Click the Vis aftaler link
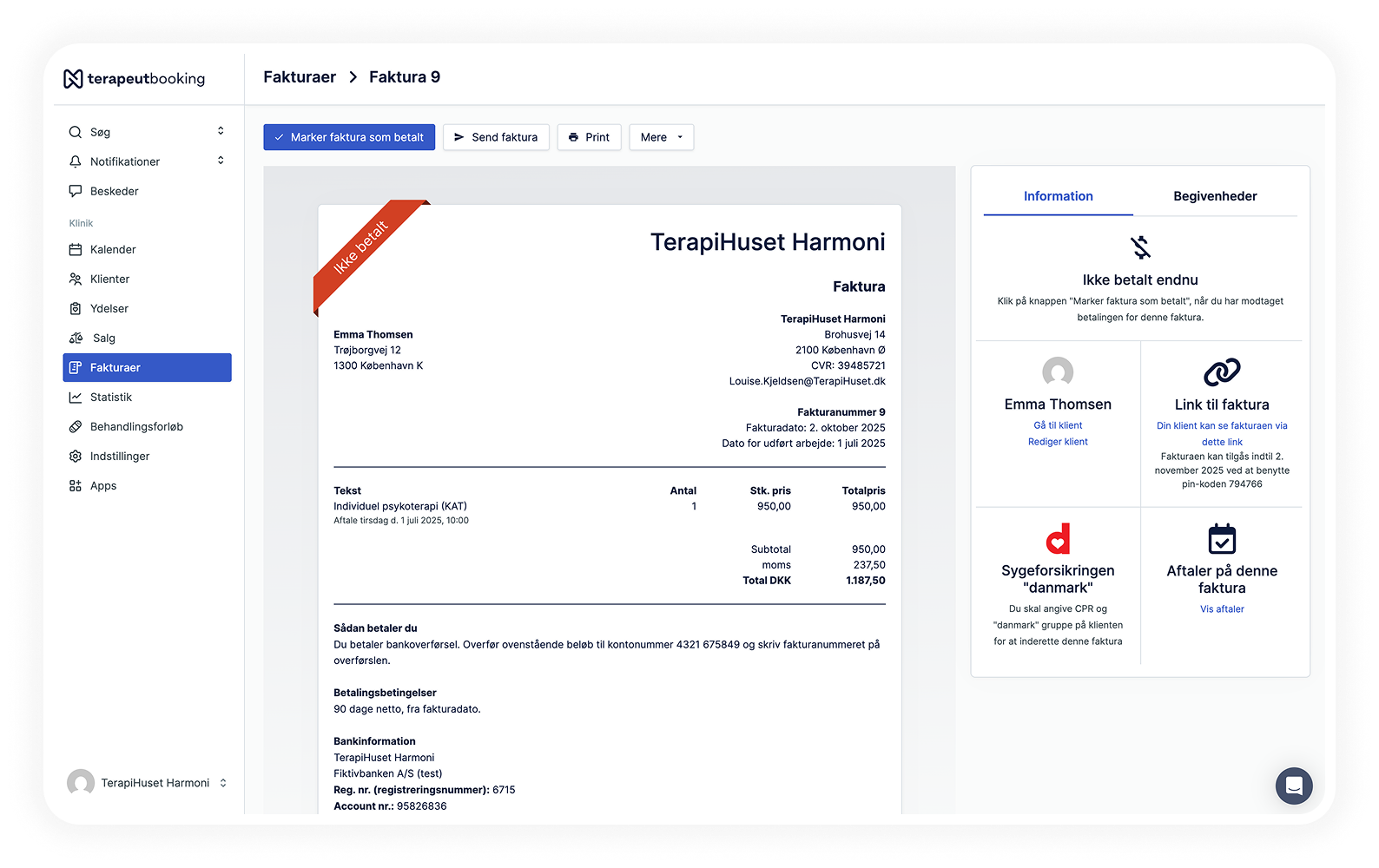1379x868 pixels. (1222, 609)
